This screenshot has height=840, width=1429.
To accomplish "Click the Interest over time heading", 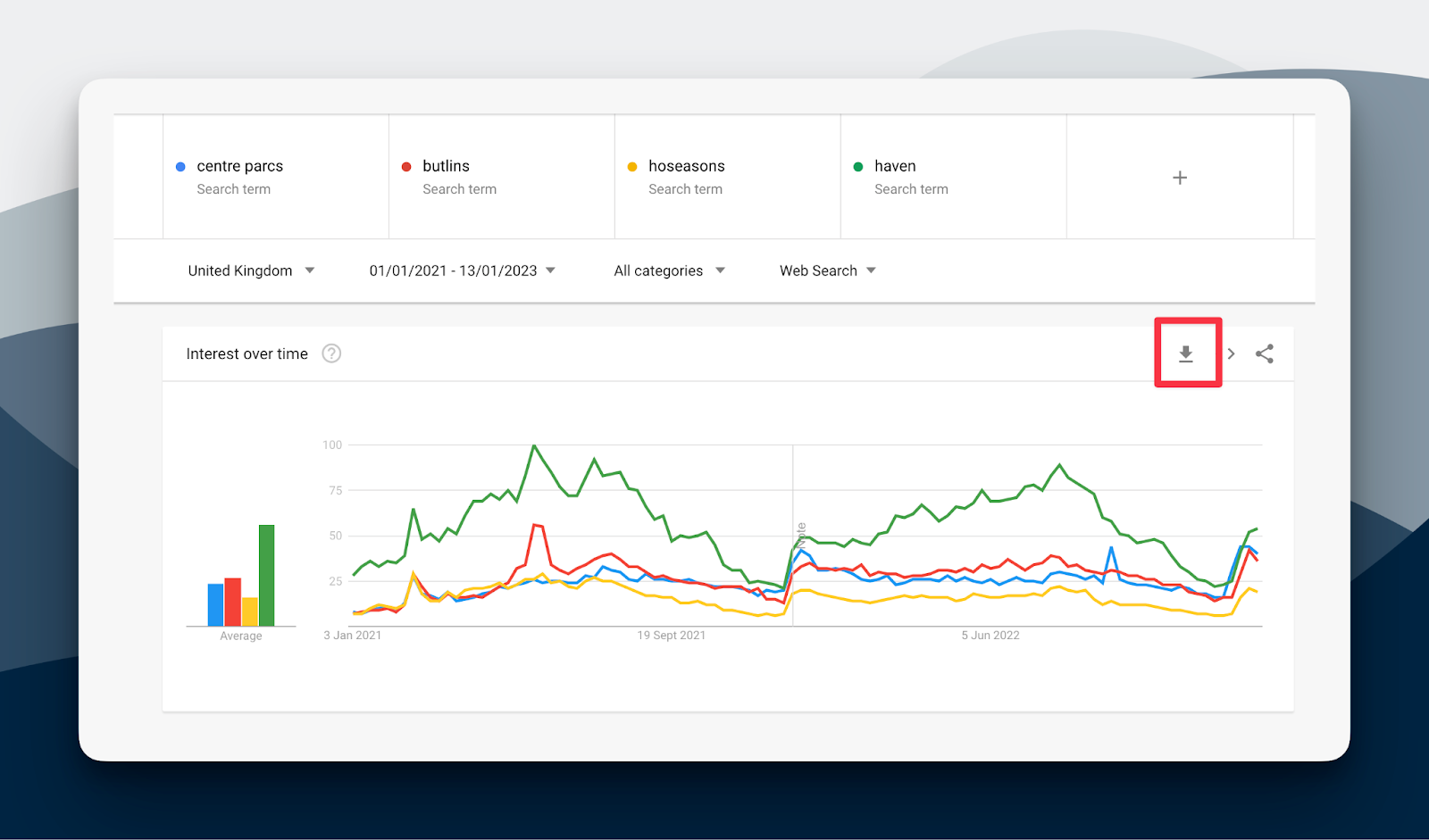I will (247, 354).
